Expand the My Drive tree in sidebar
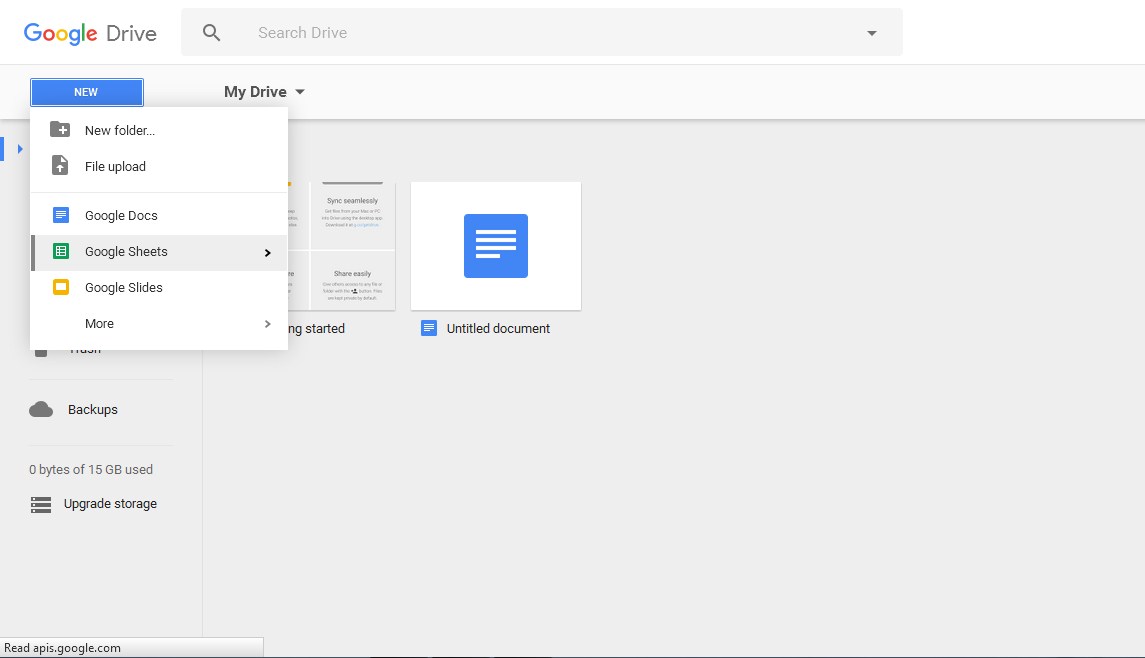 coord(20,149)
